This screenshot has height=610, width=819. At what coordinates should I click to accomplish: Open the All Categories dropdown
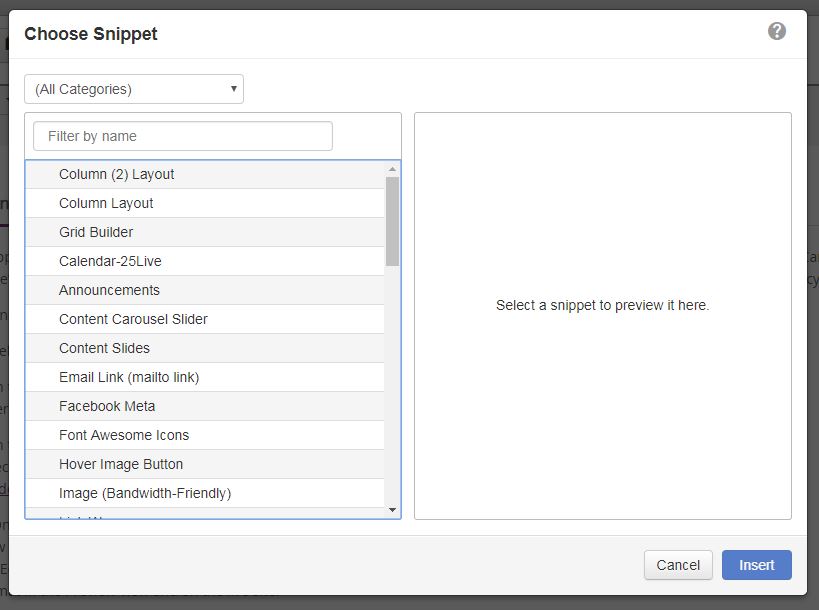134,89
